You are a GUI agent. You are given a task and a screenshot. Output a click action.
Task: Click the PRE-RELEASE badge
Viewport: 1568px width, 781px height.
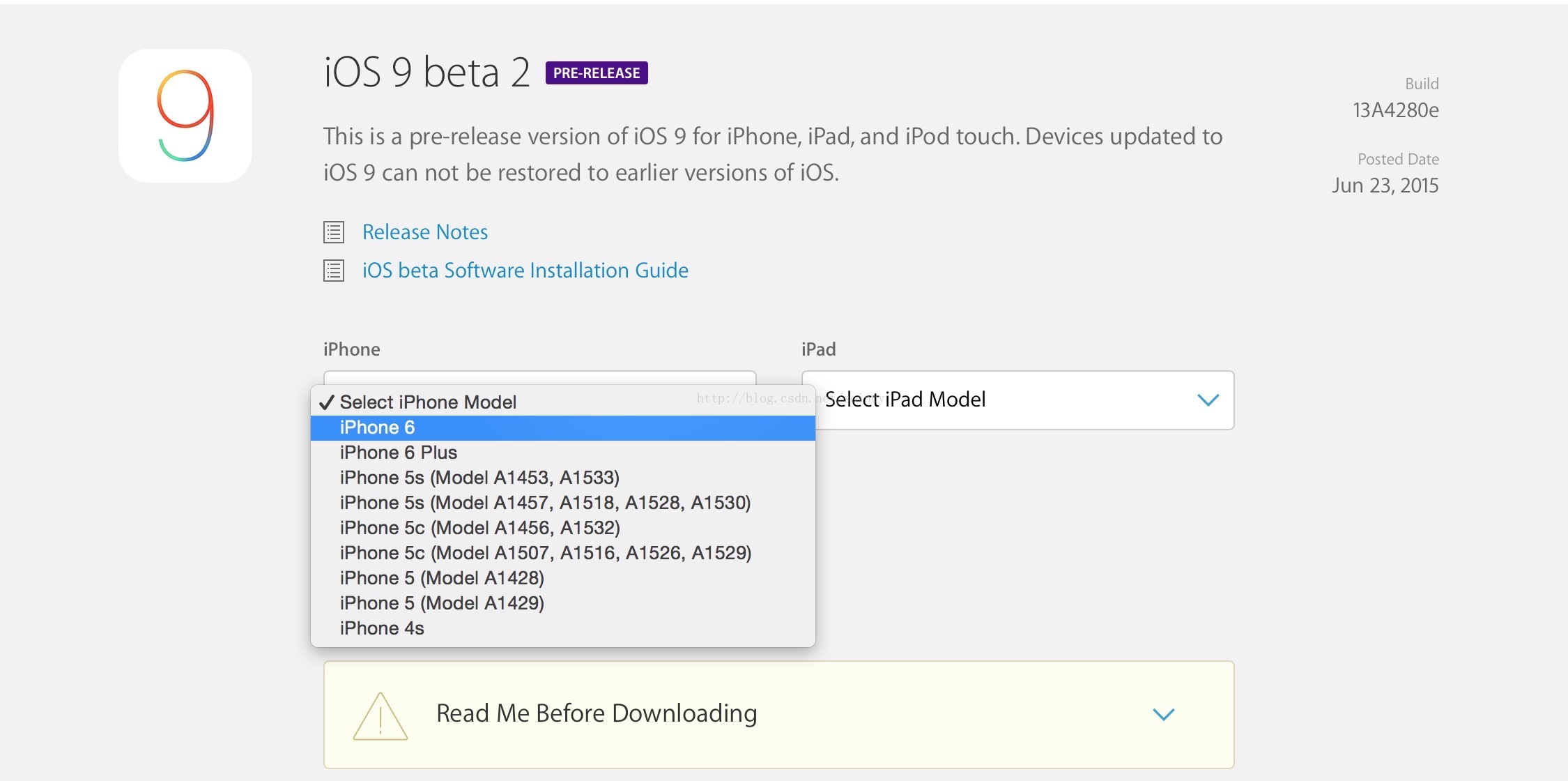coord(597,73)
